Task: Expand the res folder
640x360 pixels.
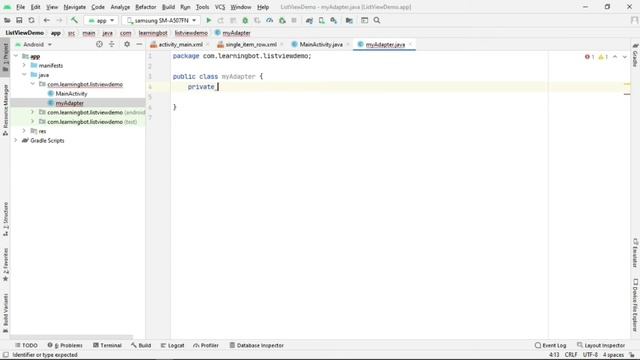Action: pos(24,131)
